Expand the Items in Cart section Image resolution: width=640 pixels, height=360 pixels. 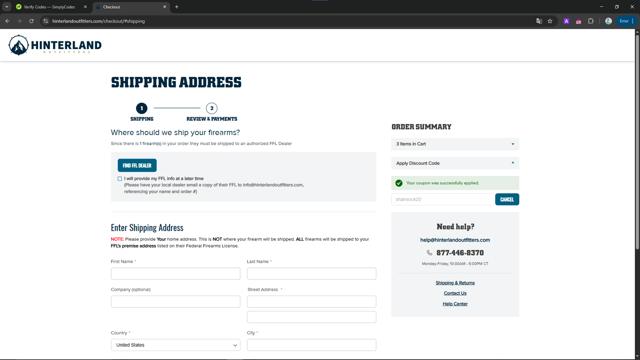[x=455, y=144]
